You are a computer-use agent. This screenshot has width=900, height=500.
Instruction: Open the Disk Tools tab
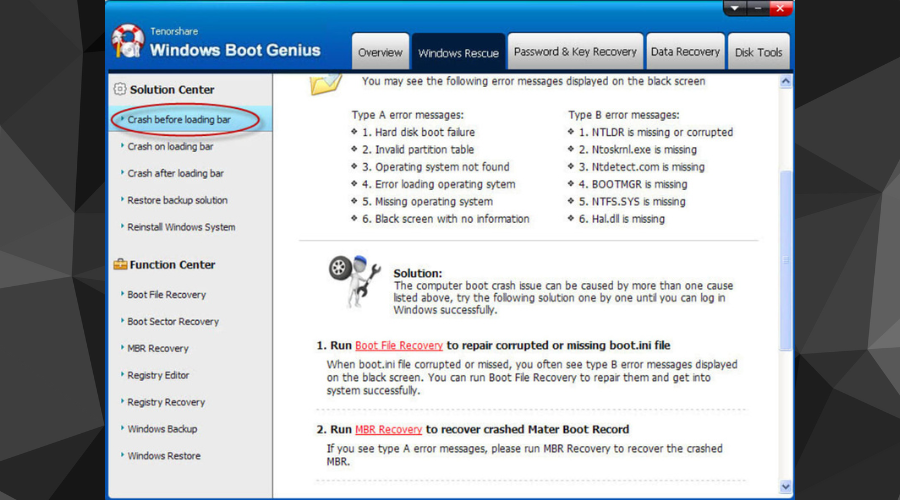(758, 52)
